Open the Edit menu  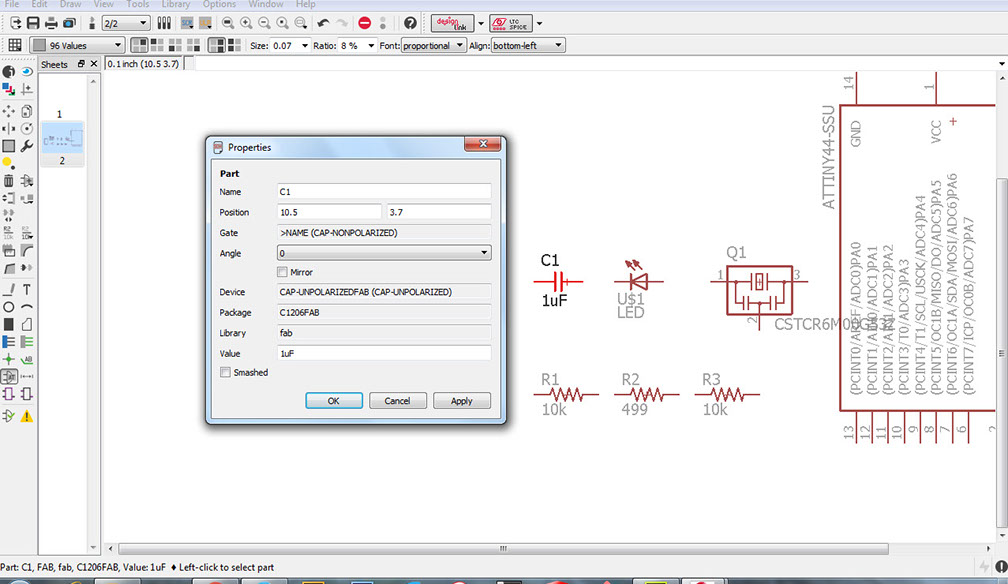tap(39, 4)
